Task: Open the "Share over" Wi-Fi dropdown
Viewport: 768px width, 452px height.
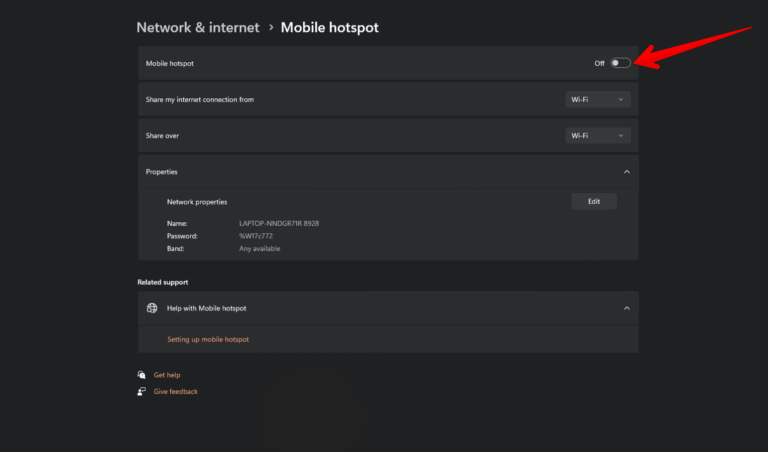Action: coord(598,136)
